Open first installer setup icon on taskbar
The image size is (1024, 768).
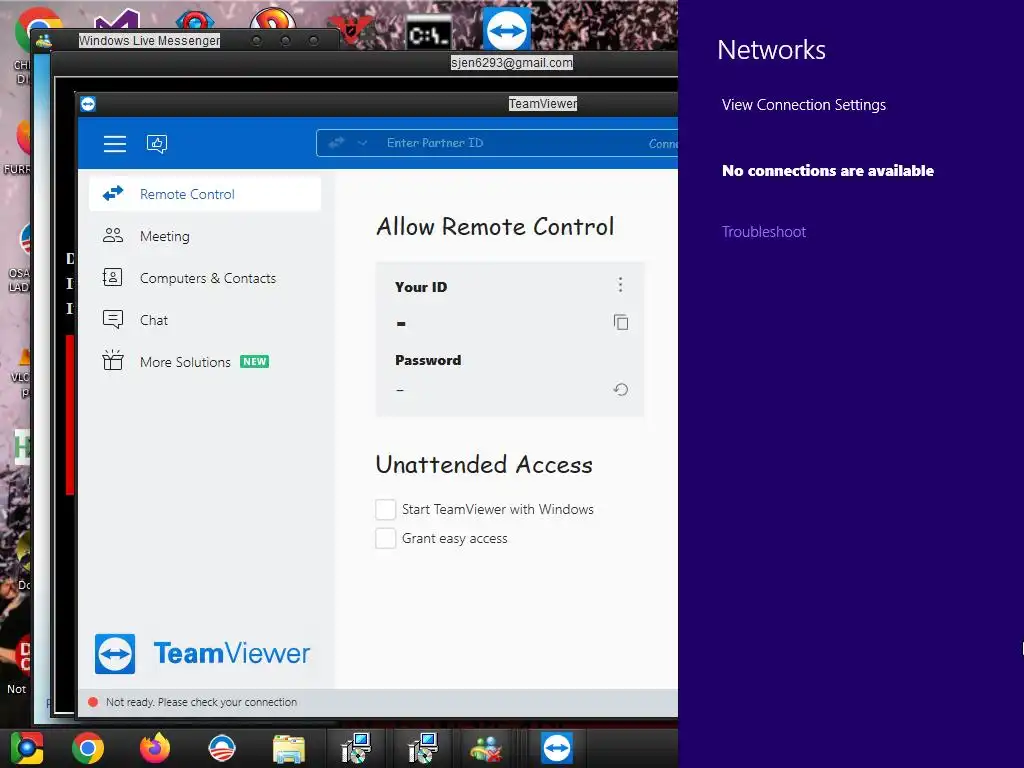357,748
